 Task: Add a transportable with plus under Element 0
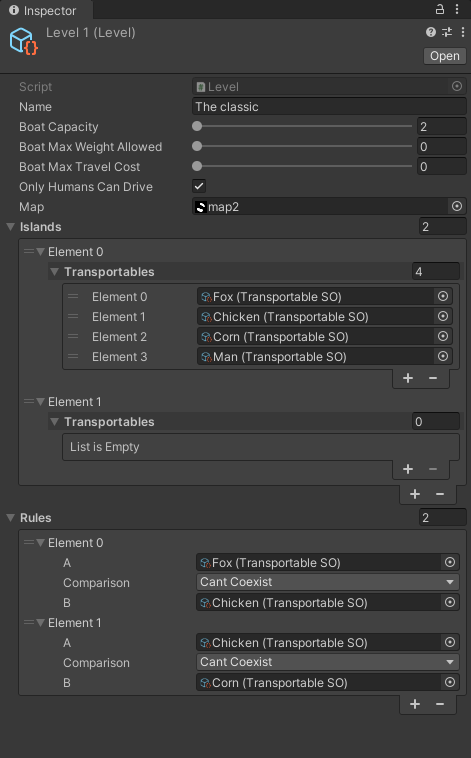408,378
